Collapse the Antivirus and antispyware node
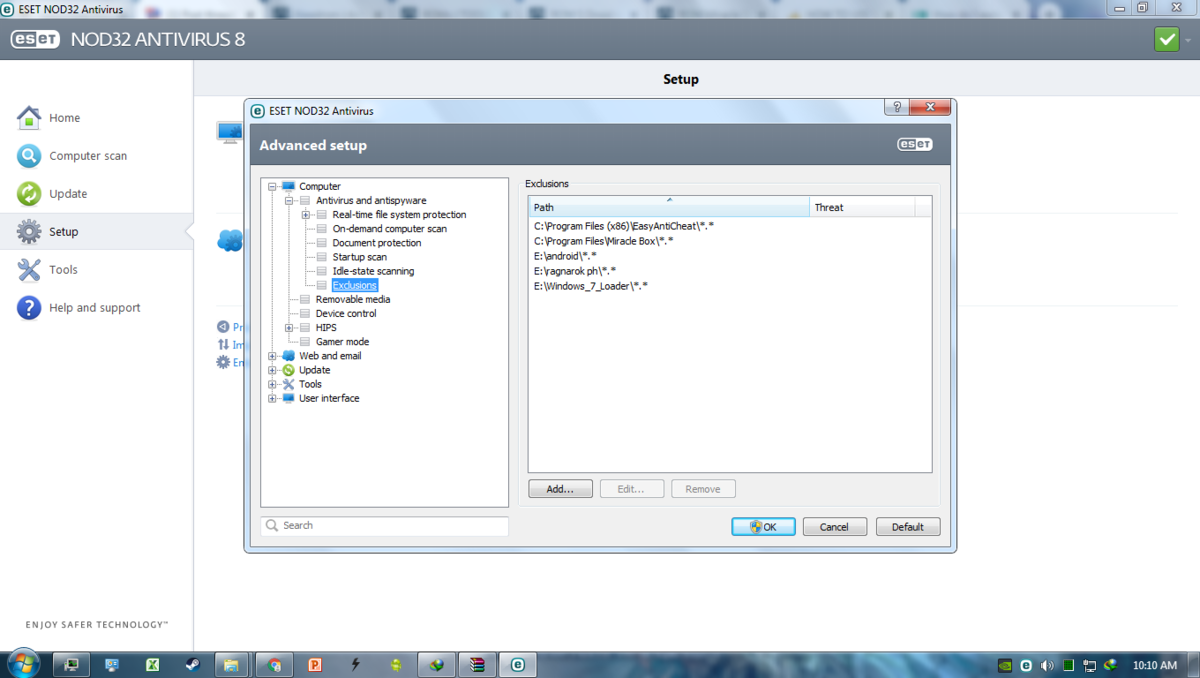This screenshot has width=1200, height=678. click(x=289, y=201)
